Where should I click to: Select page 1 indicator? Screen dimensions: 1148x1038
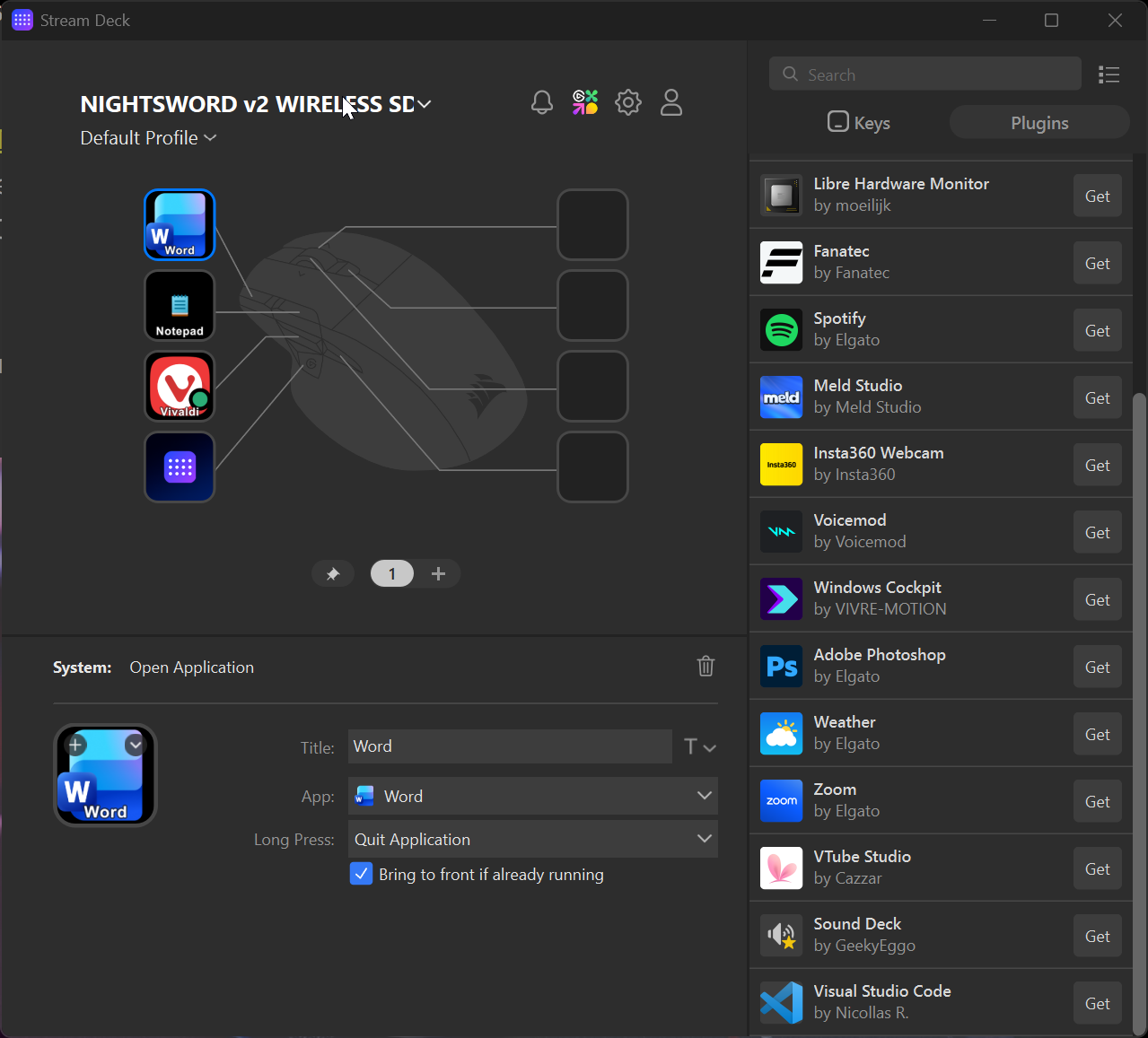point(392,573)
